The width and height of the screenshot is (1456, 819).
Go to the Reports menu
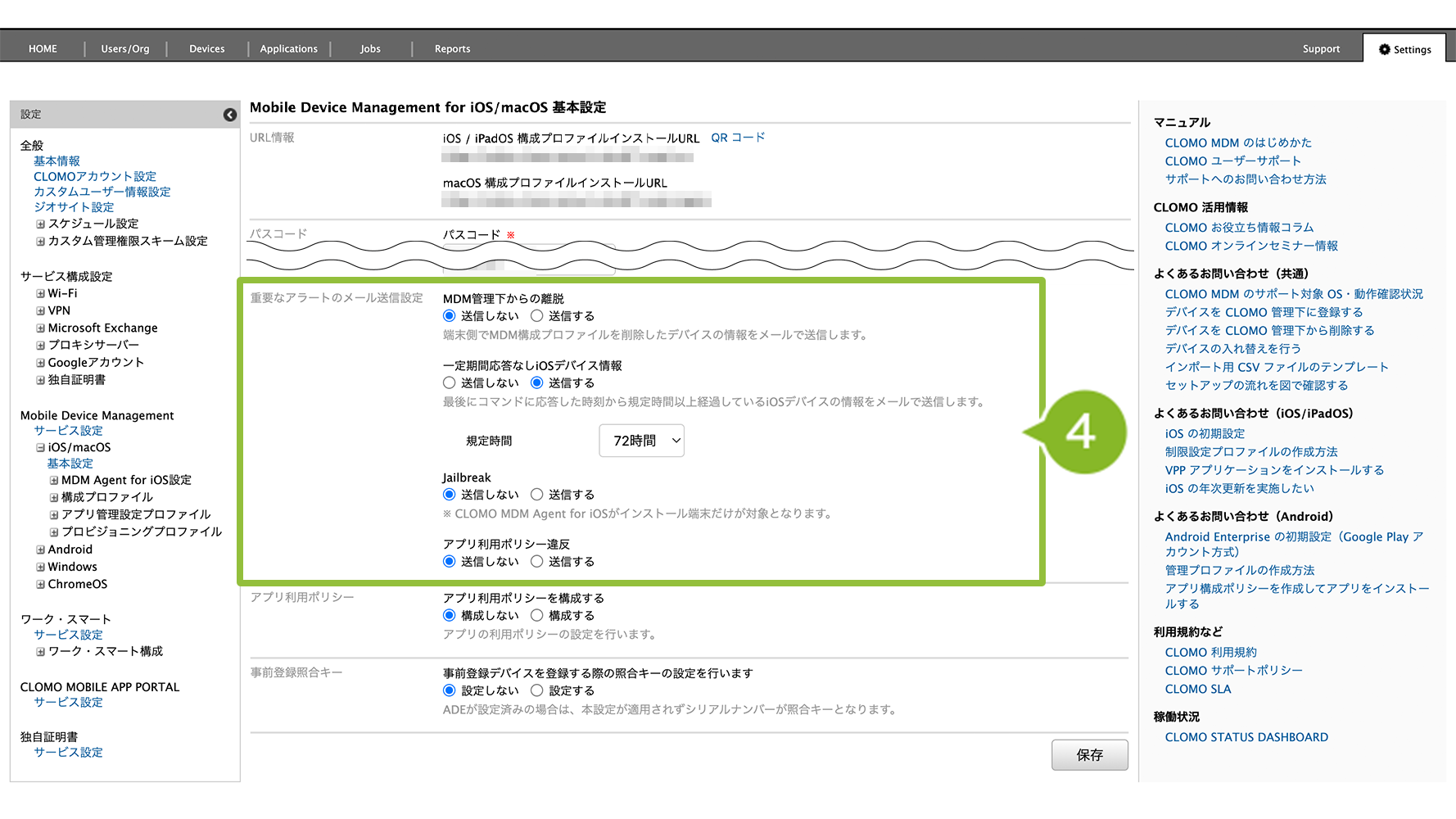tap(452, 49)
